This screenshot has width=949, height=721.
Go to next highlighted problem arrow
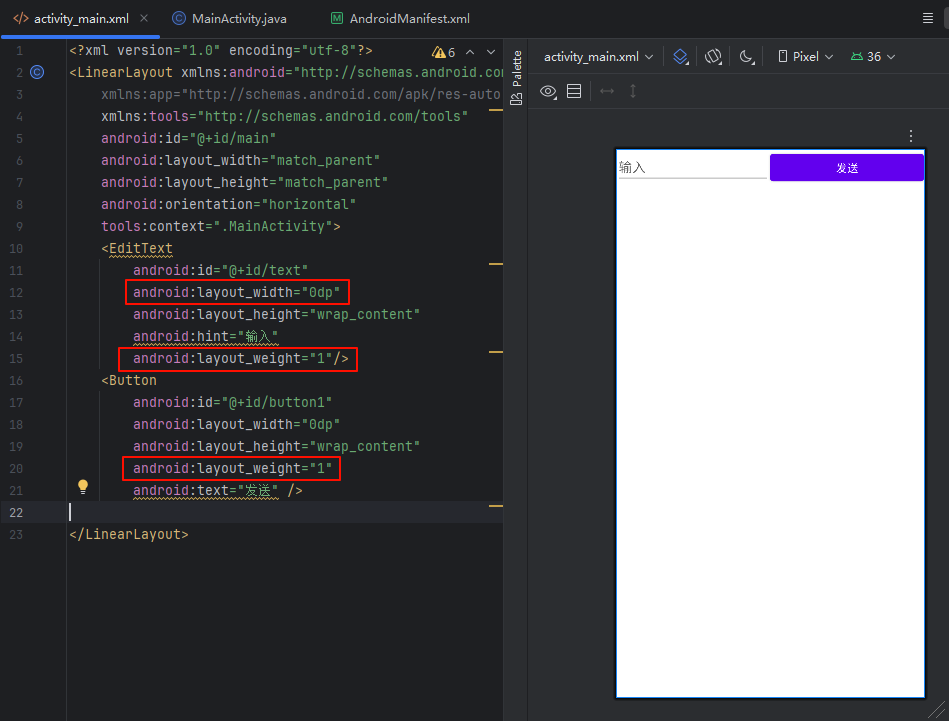click(491, 53)
